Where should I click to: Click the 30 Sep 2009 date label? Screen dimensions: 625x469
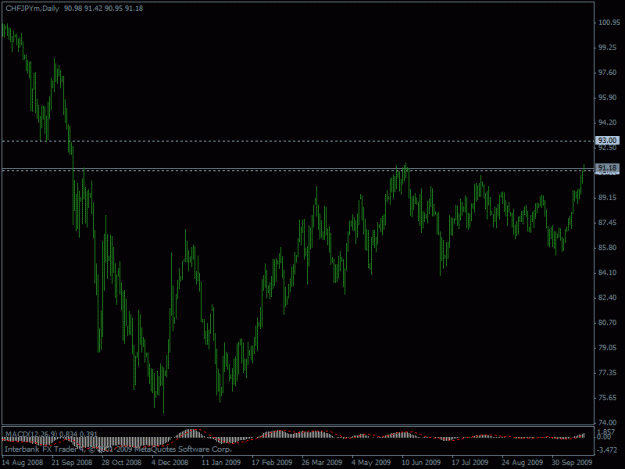(572, 462)
